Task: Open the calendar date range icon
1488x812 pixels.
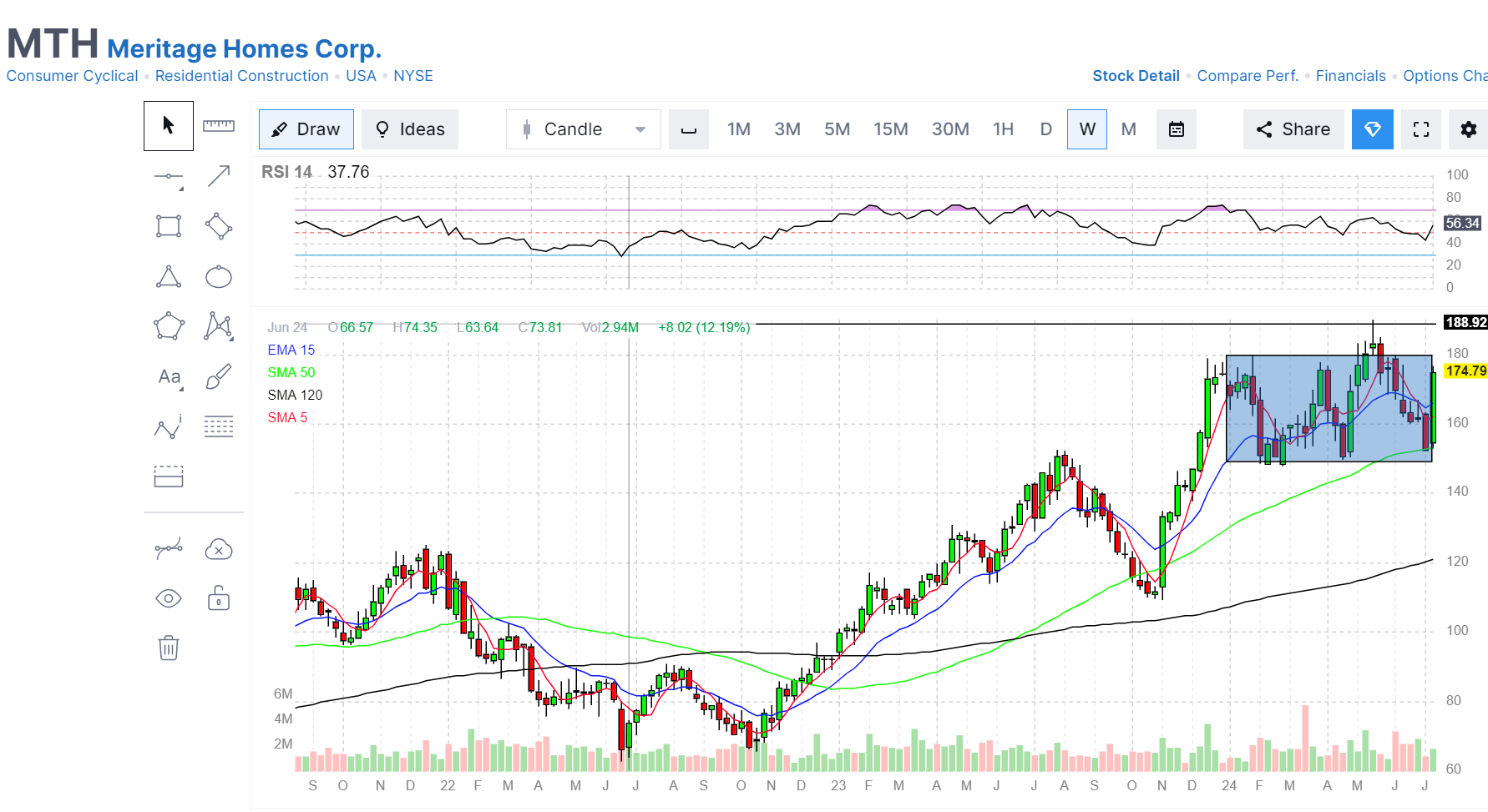Action: pos(1177,129)
